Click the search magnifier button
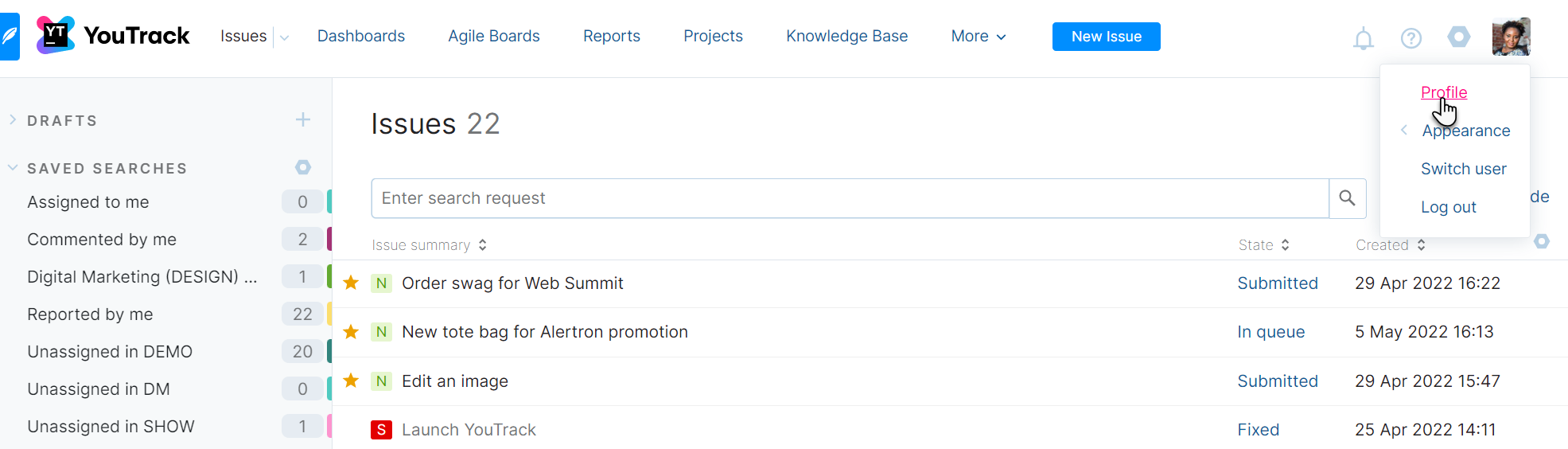The image size is (1568, 449). [1347, 198]
